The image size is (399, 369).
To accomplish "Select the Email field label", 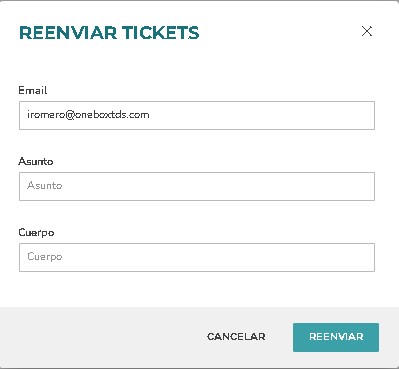I will [x=33, y=90].
